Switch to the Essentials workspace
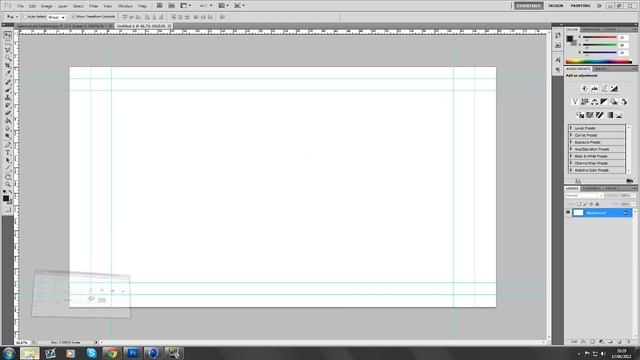 pos(528,6)
